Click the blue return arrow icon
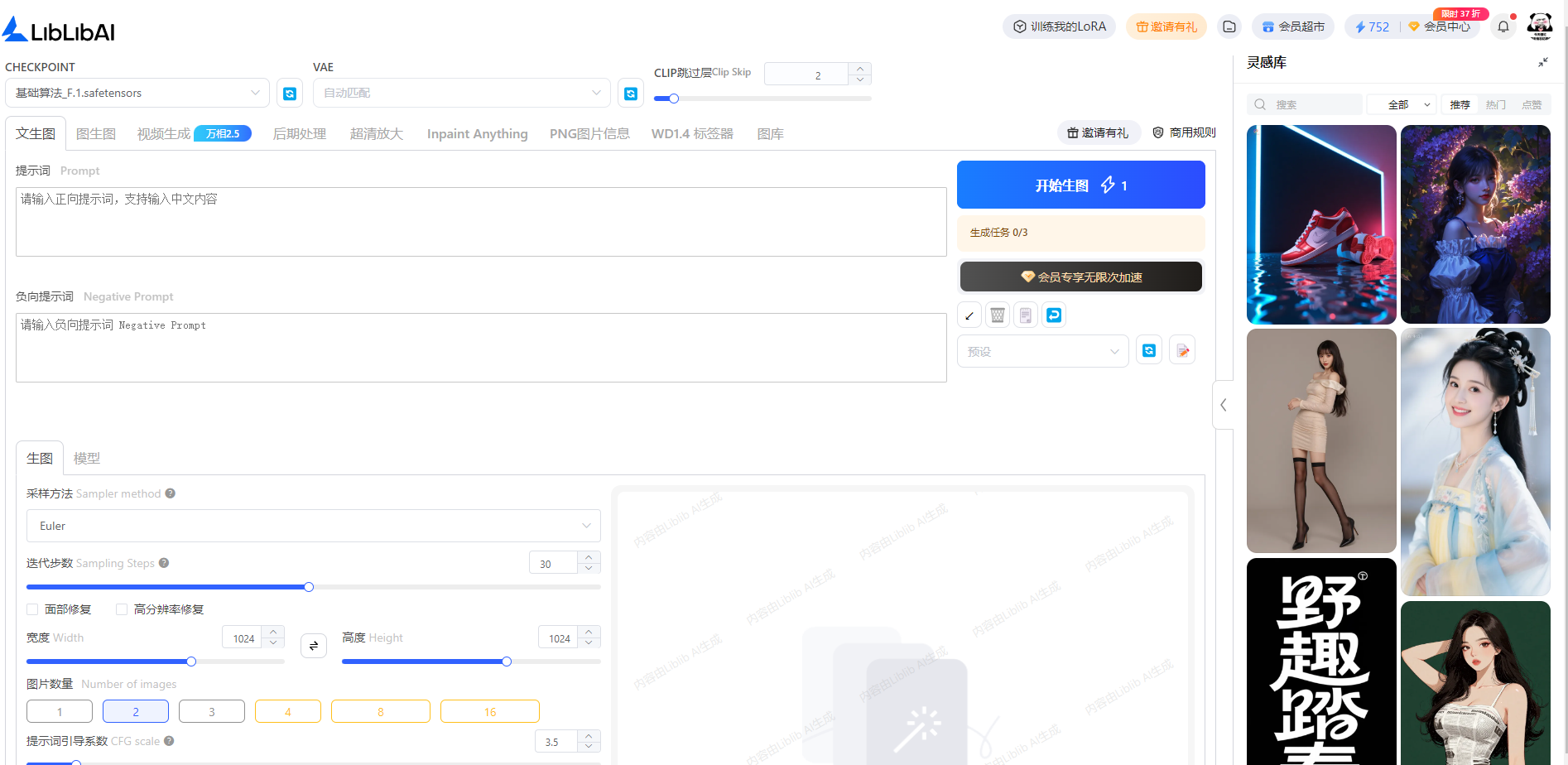 (x=1054, y=315)
